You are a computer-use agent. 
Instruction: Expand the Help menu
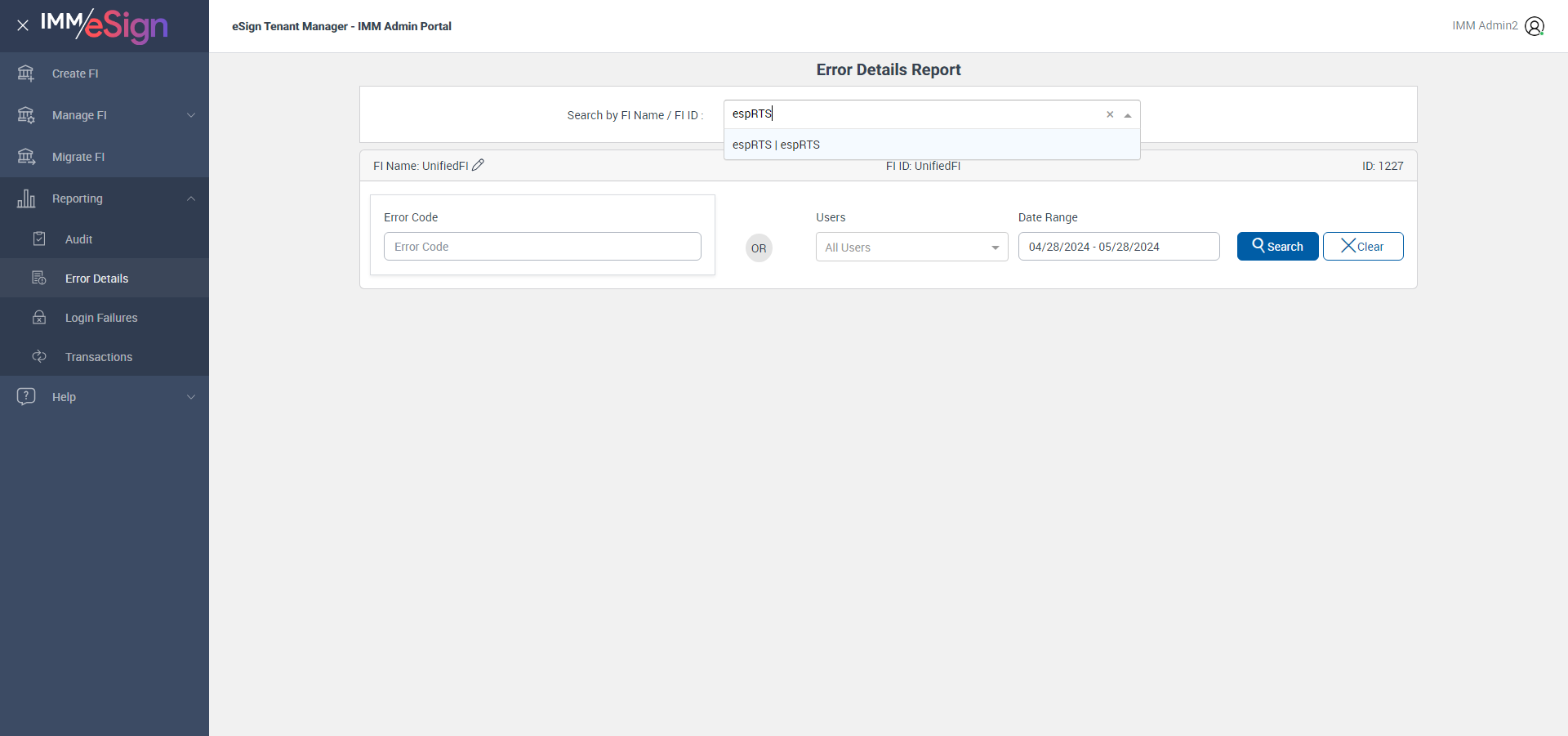click(191, 397)
